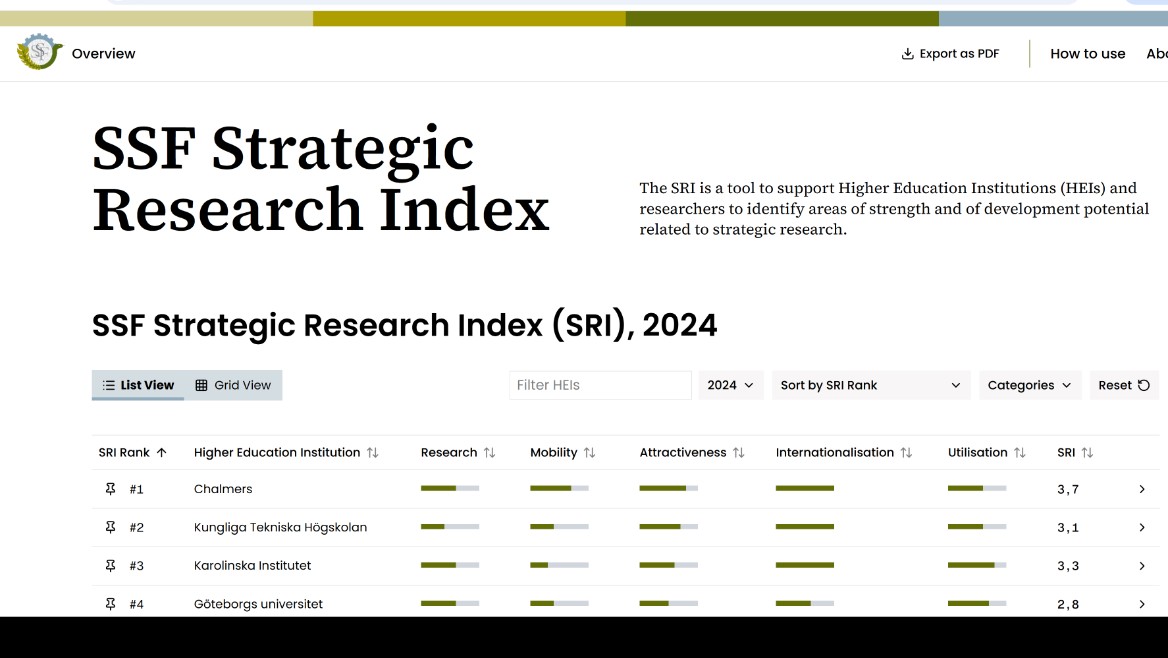The width and height of the screenshot is (1168, 658).
Task: Sort the Research column
Action: point(489,452)
